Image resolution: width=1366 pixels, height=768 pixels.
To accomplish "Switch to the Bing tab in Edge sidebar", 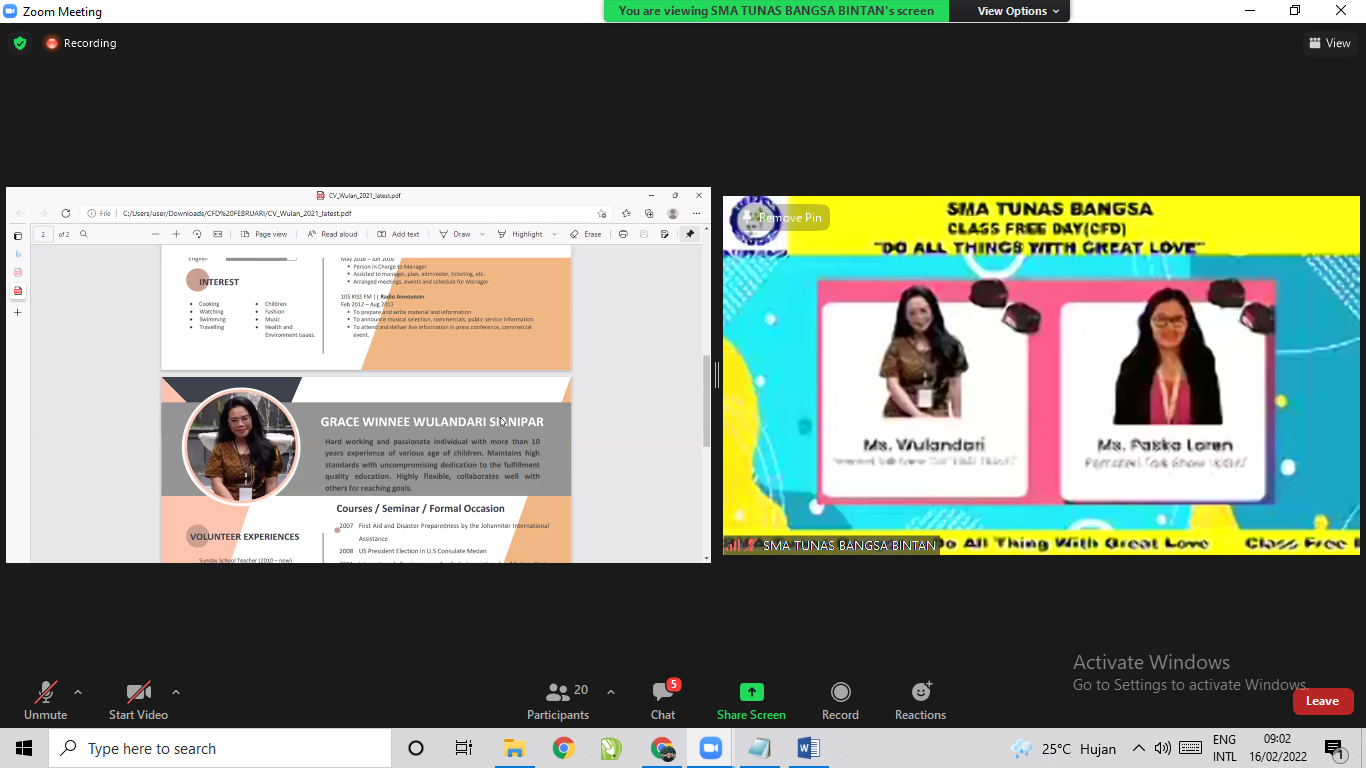I will click(17, 254).
